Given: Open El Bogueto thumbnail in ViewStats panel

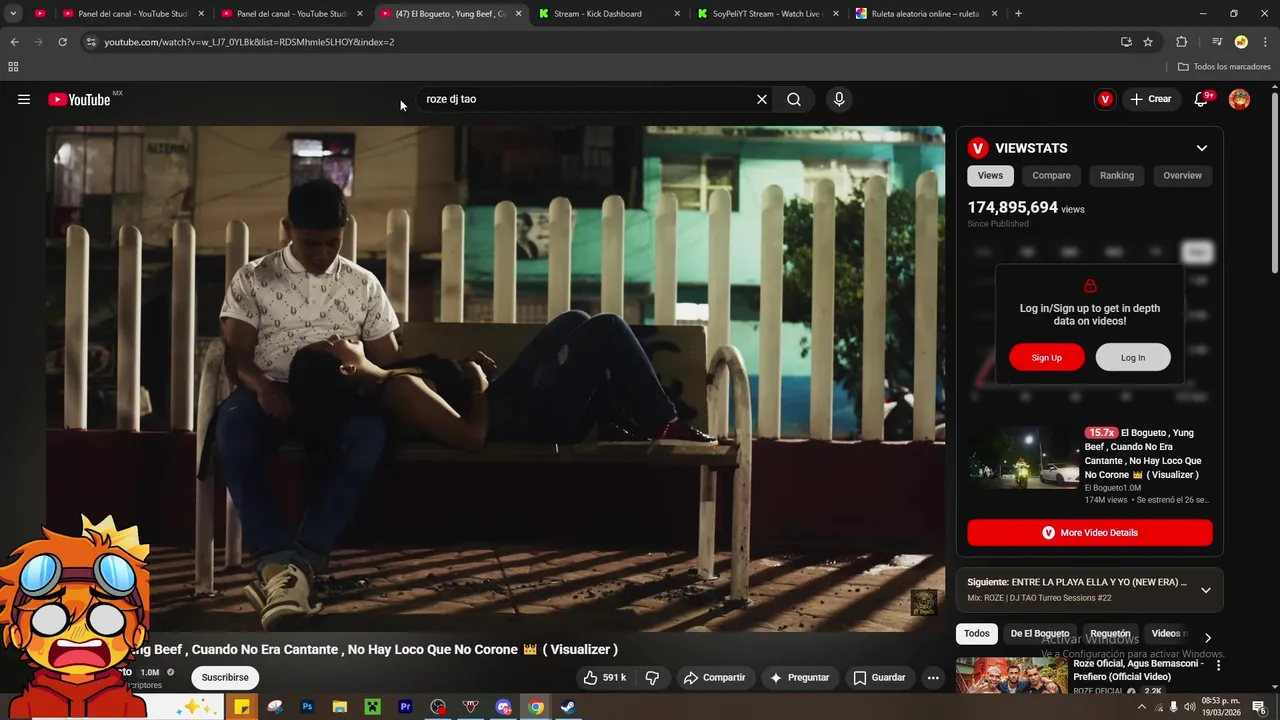Looking at the screenshot, I should pos(1023,458).
